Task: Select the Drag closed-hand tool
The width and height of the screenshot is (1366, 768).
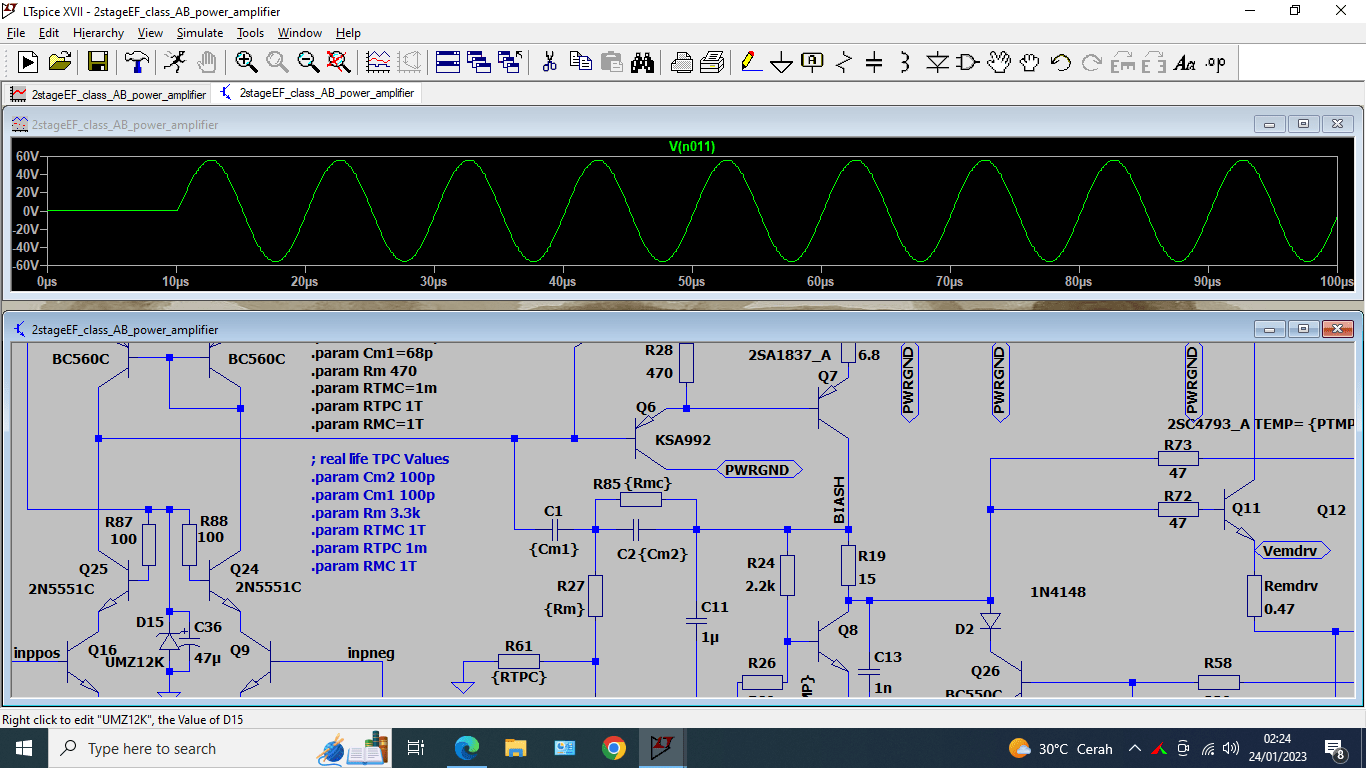Action: pyautogui.click(x=1029, y=62)
